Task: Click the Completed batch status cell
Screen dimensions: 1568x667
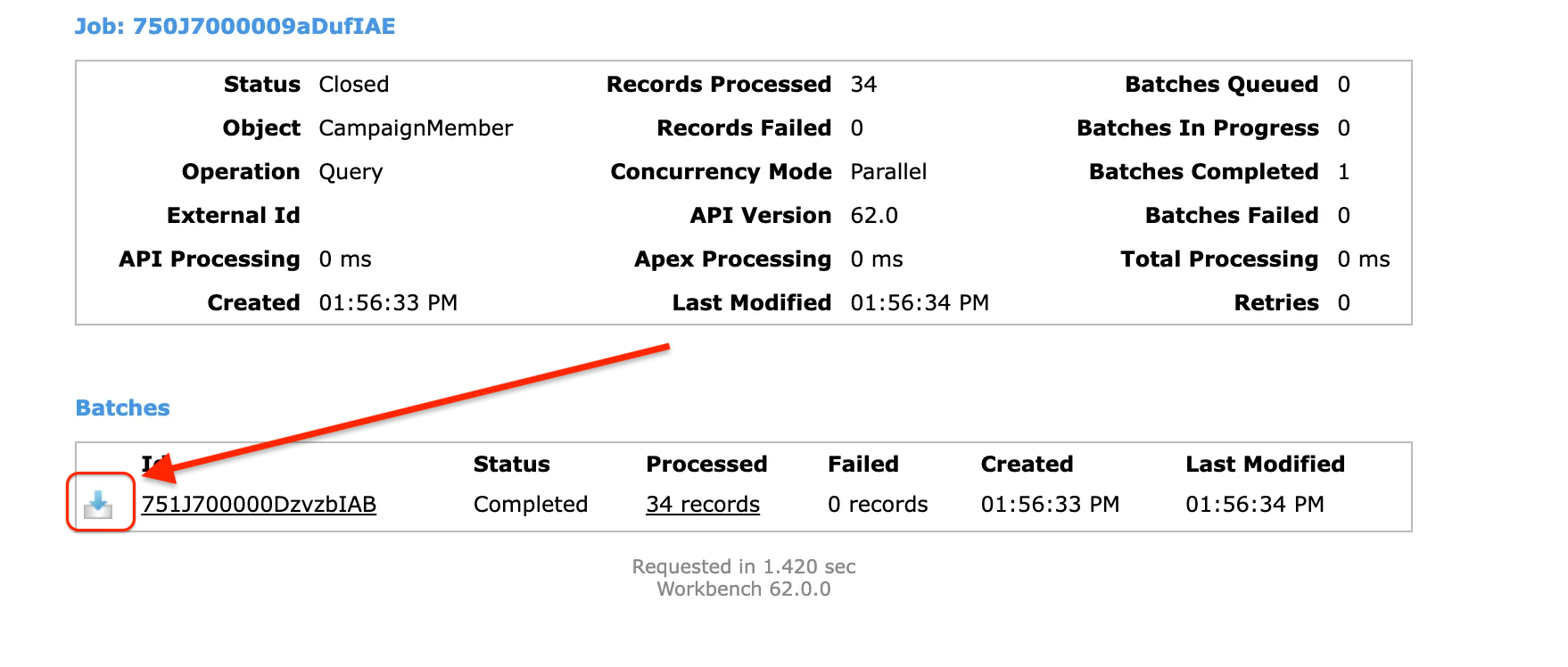Action: pos(531,505)
